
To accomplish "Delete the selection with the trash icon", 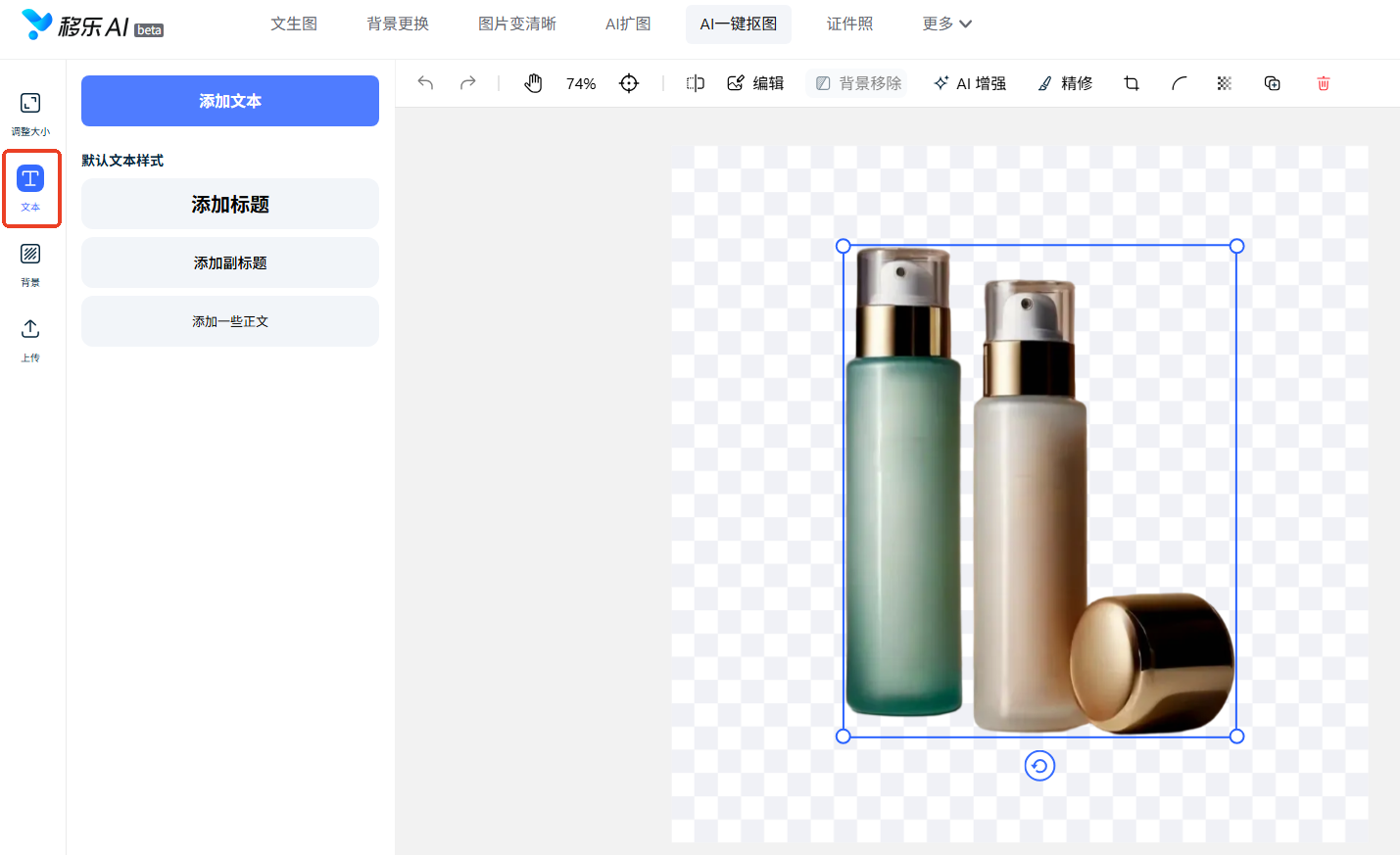I will 1324,83.
